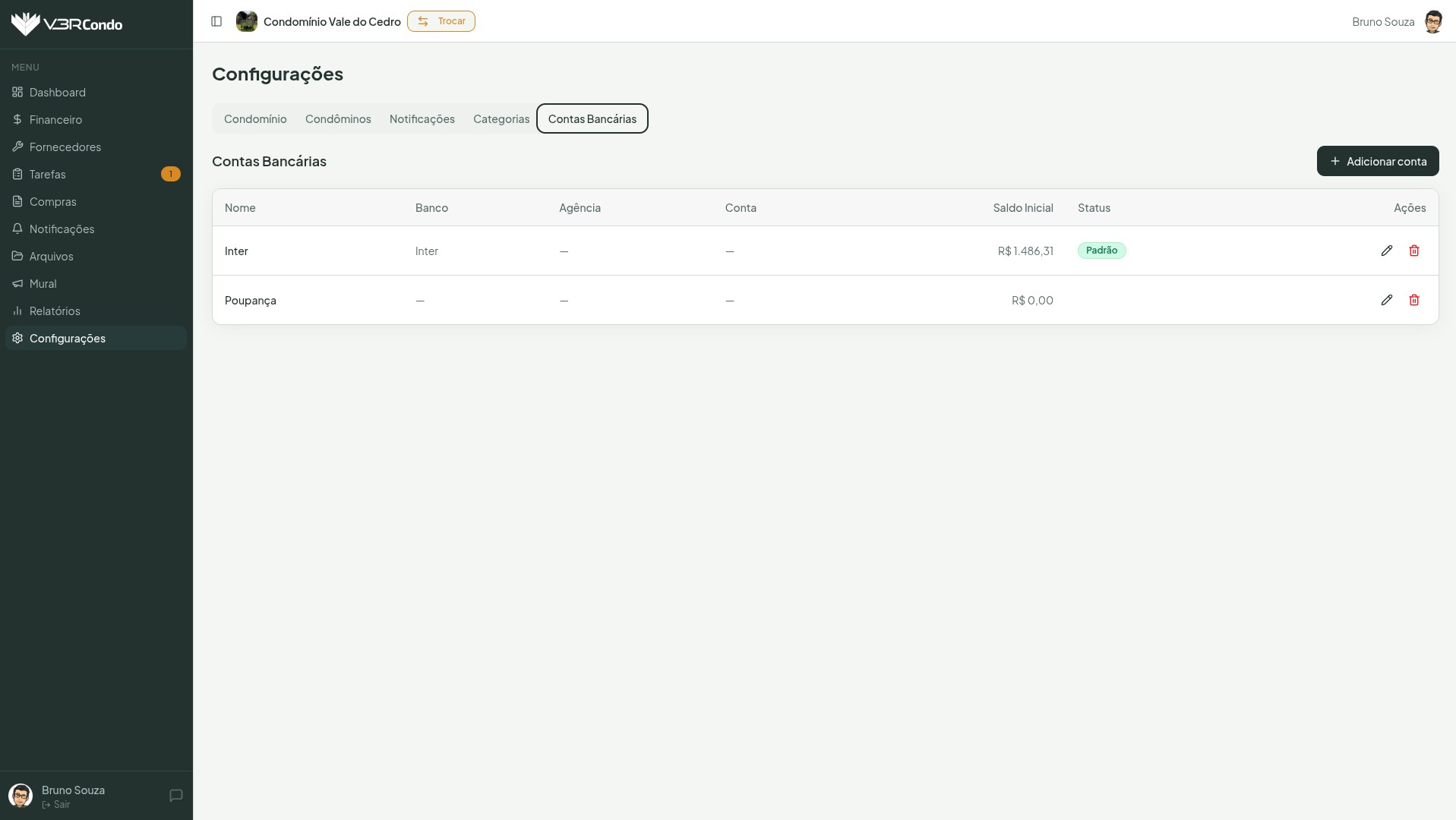Click the V3RCondo logo
This screenshot has height=820, width=1456.
[x=67, y=24]
